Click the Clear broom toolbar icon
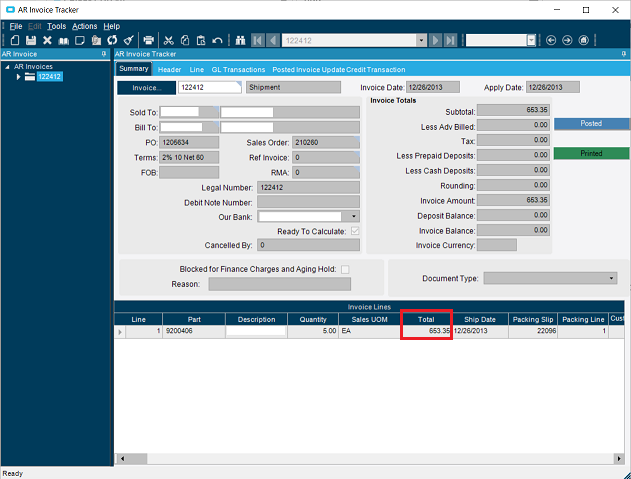The width and height of the screenshot is (631, 479). (128, 40)
